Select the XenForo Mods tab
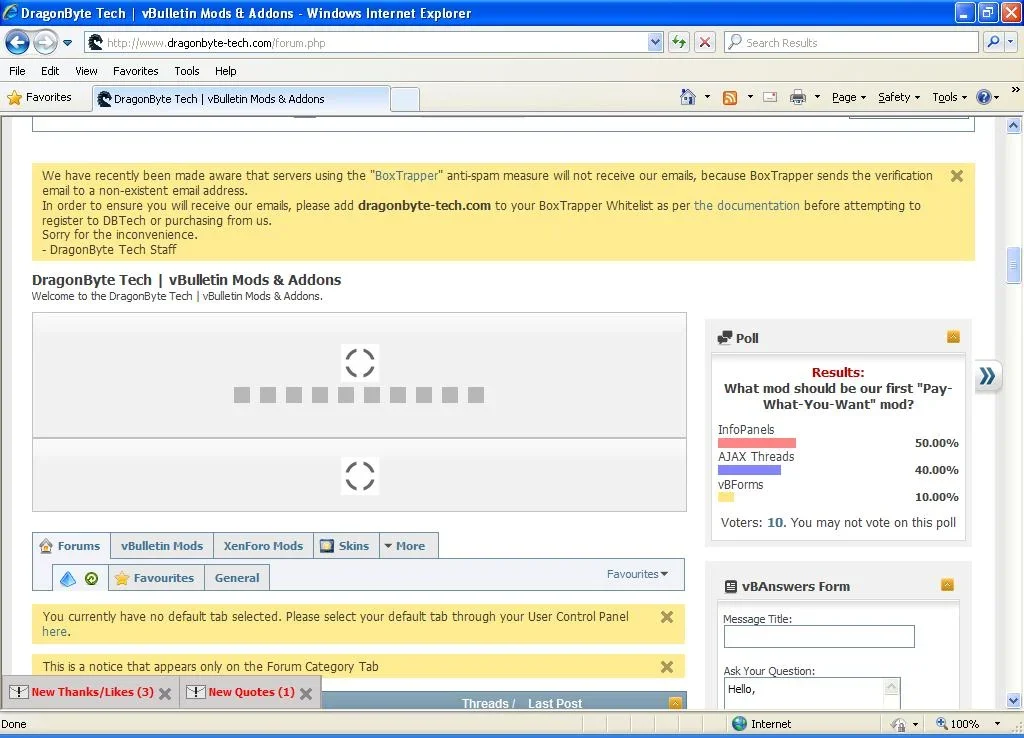Viewport: 1024px width, 738px height. pyautogui.click(x=263, y=546)
